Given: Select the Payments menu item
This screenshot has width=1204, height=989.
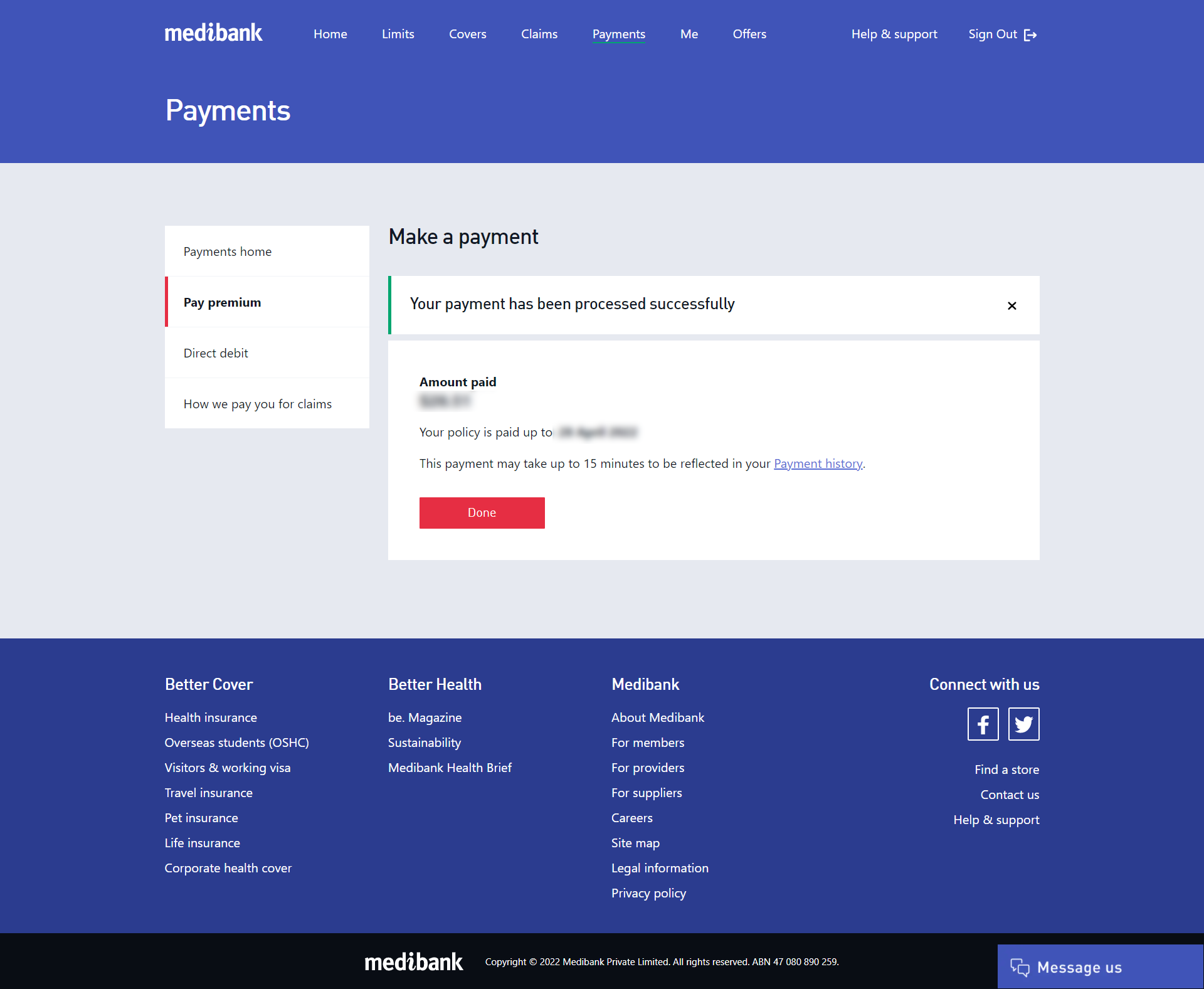Looking at the screenshot, I should click(x=618, y=34).
